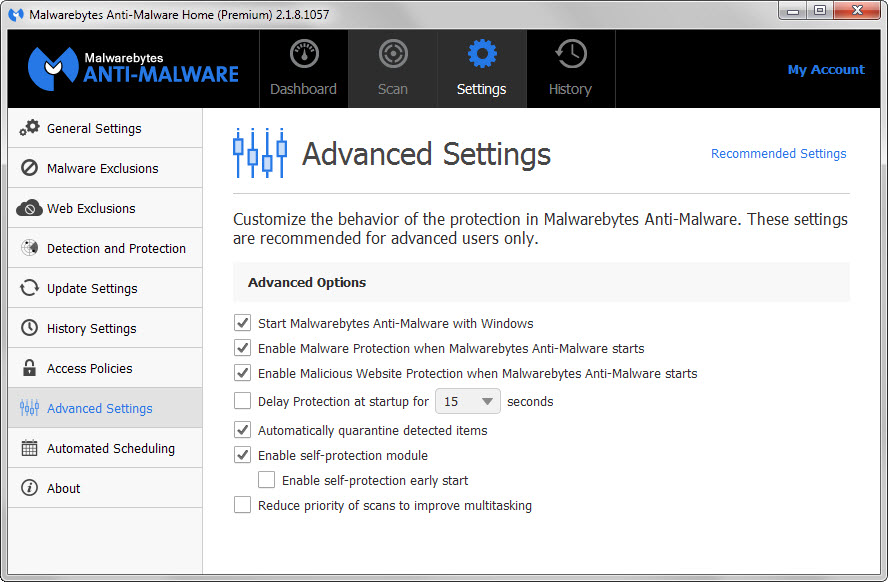The width and height of the screenshot is (888, 582).
Task: Minimize the Malwarebytes window
Action: 793,11
